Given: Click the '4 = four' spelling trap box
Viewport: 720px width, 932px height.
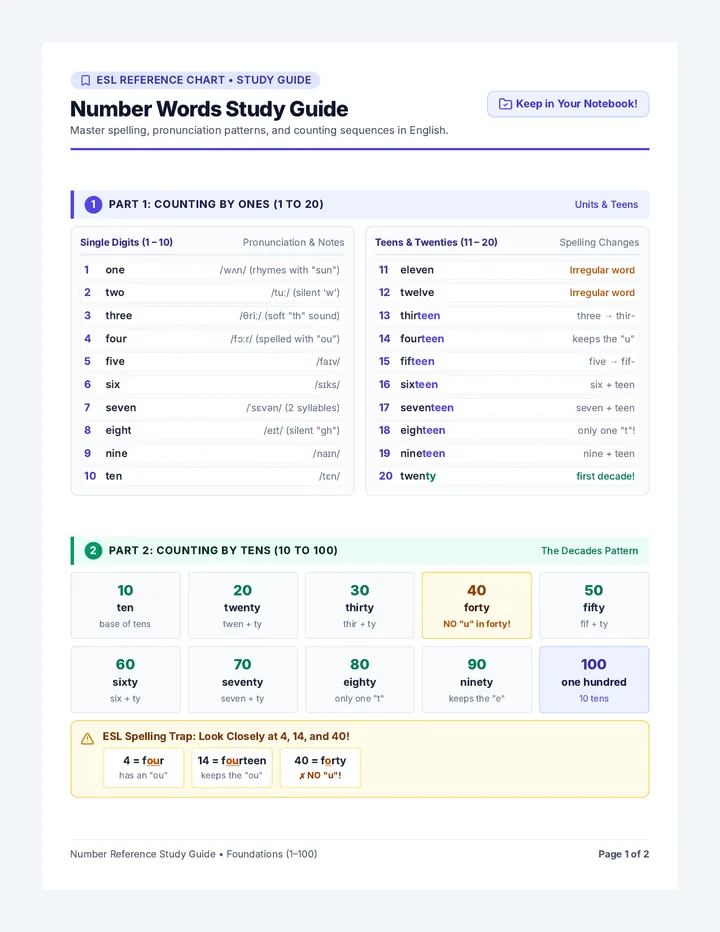Looking at the screenshot, I should pyautogui.click(x=143, y=767).
